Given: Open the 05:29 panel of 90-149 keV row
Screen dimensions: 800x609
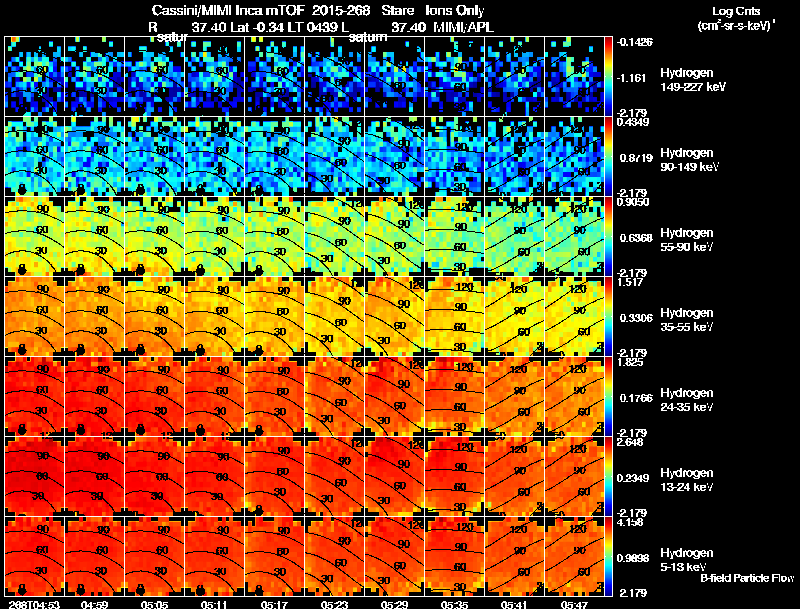Looking at the screenshot, I should [x=394, y=156].
